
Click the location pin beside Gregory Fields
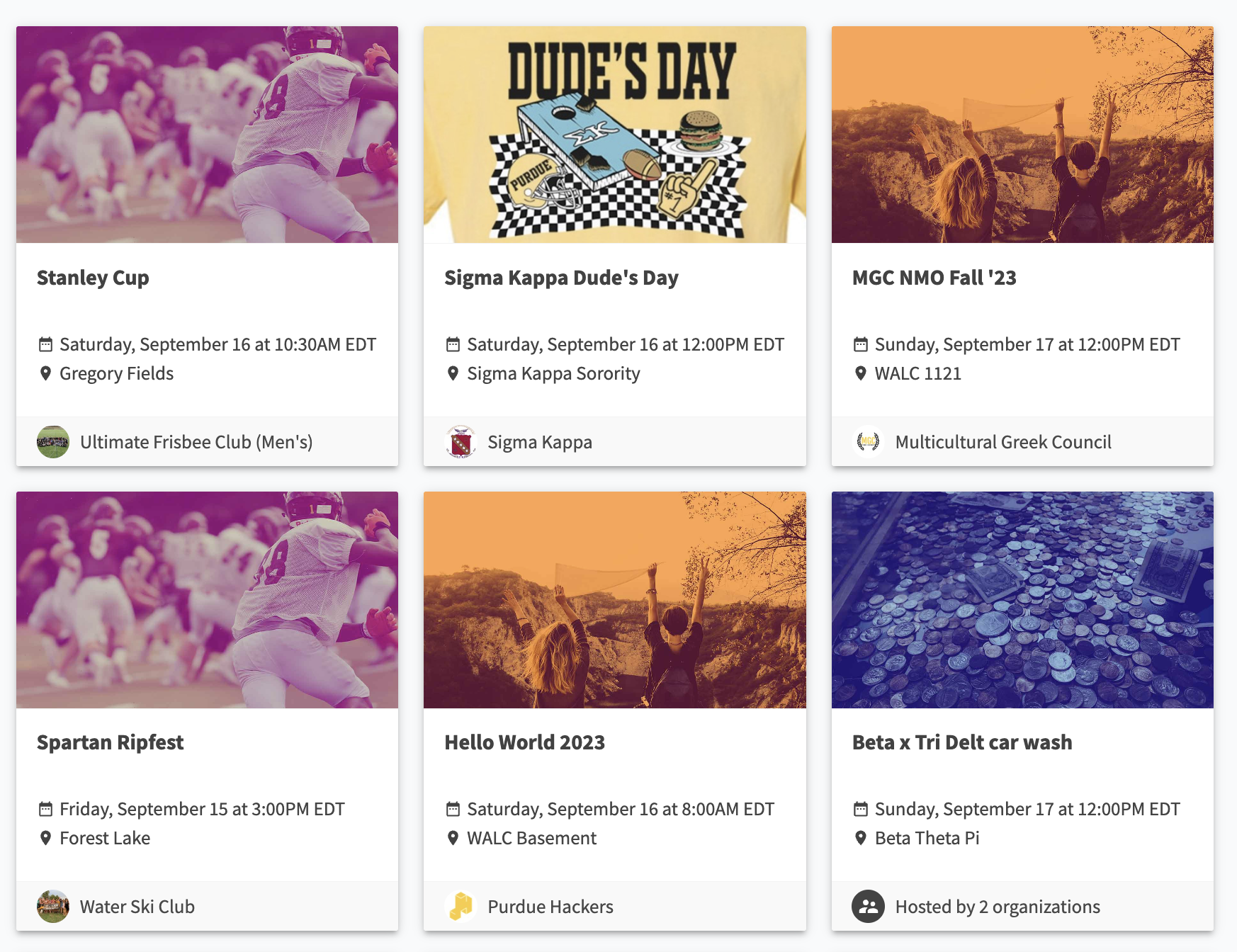point(45,373)
